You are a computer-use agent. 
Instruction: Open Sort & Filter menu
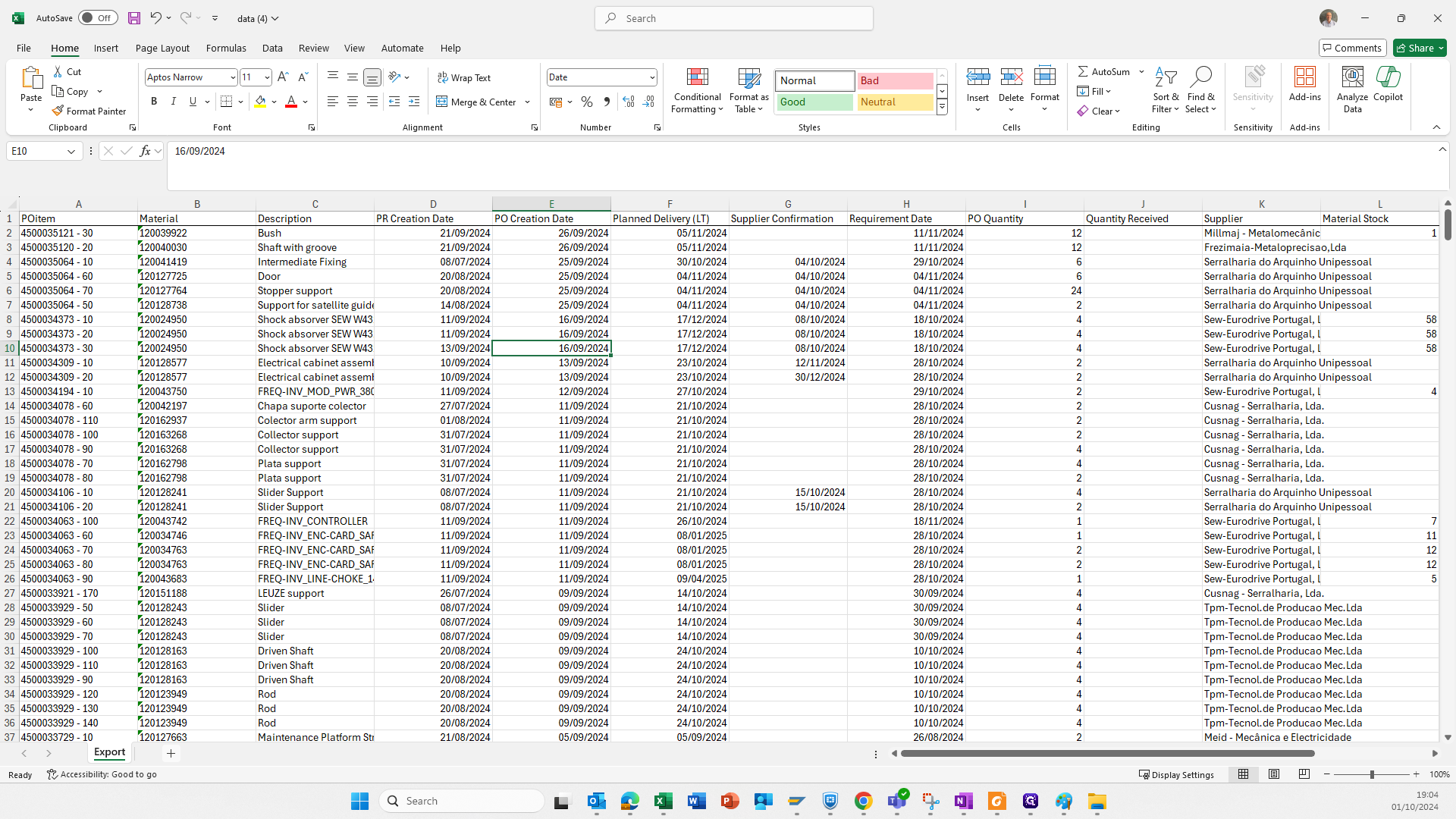[x=1166, y=90]
